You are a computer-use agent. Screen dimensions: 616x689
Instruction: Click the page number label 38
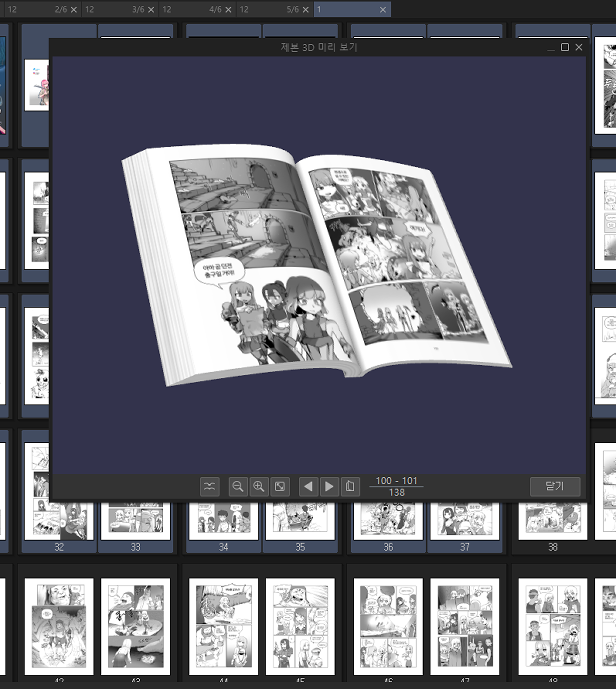(553, 547)
